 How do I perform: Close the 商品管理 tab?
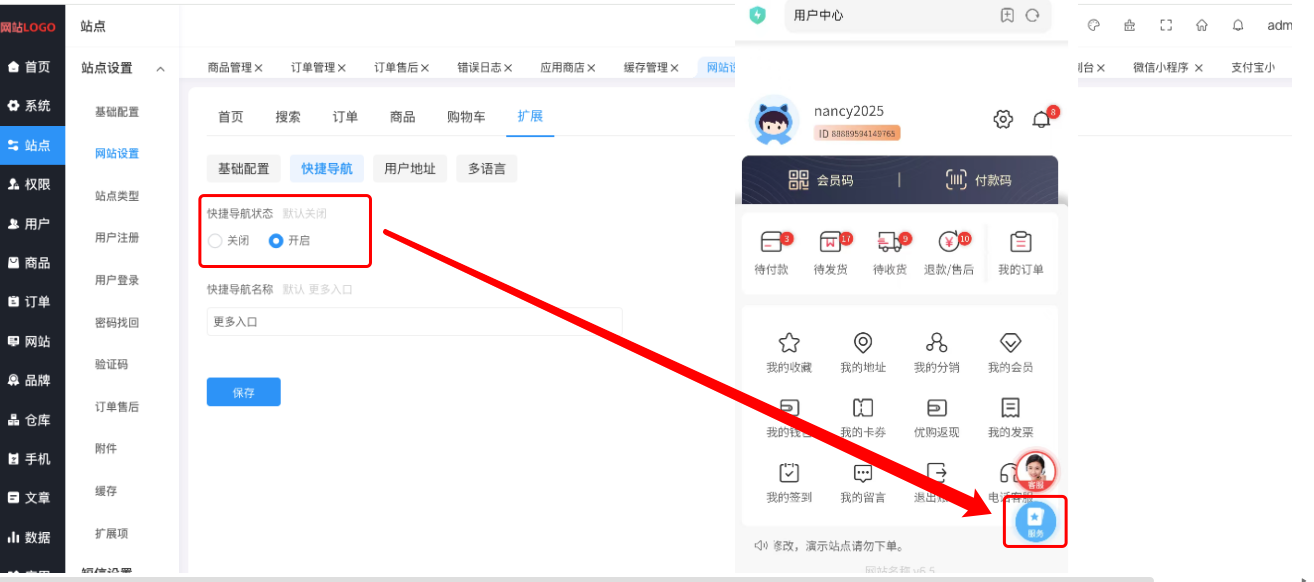tap(258, 68)
